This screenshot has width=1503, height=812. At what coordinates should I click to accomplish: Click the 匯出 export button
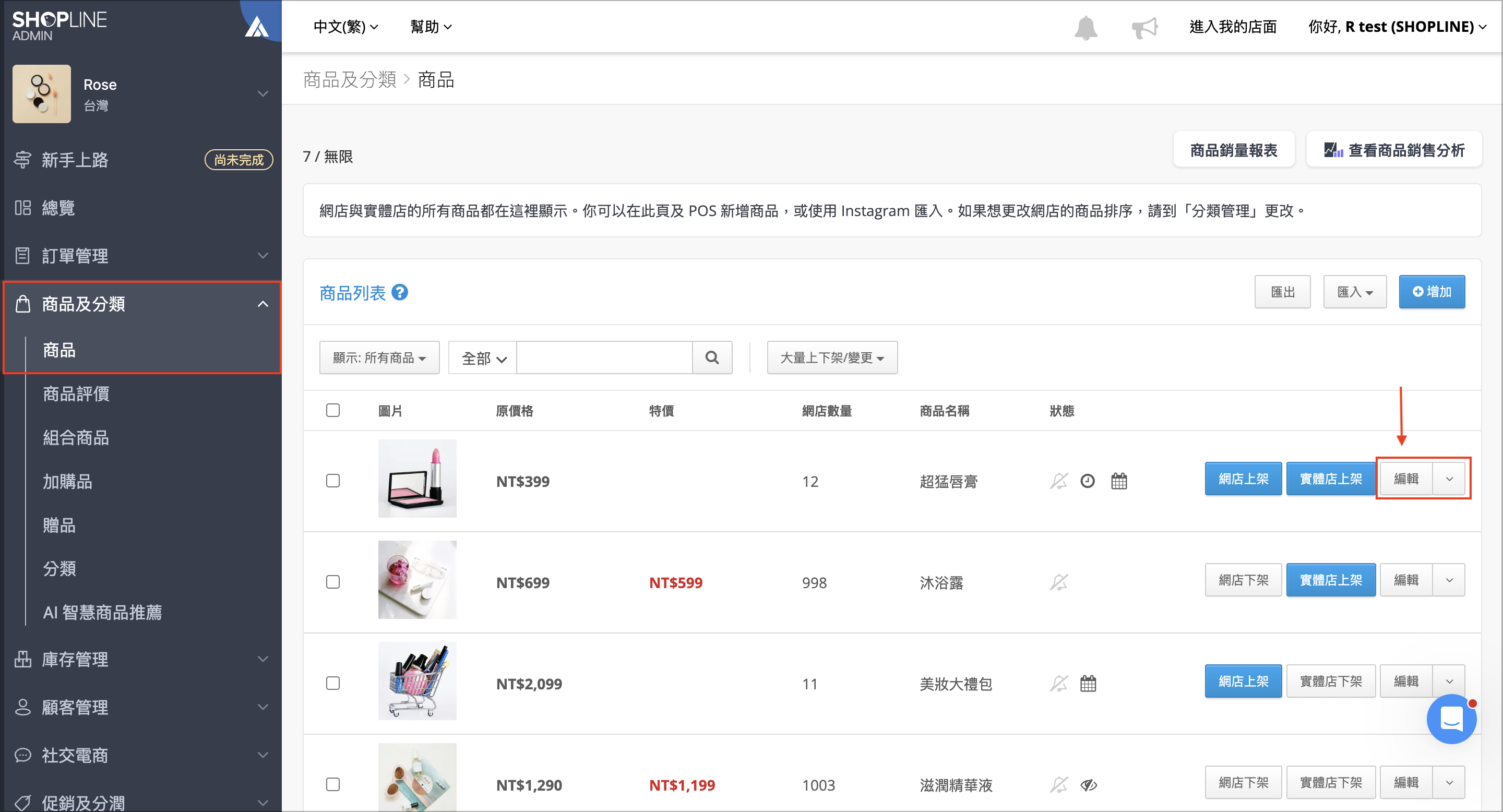point(1282,292)
